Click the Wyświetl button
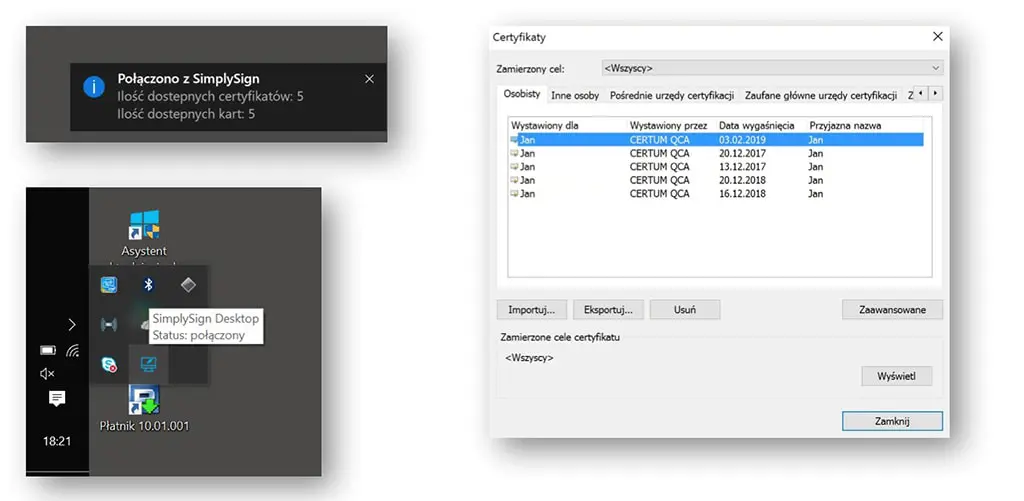 (897, 376)
